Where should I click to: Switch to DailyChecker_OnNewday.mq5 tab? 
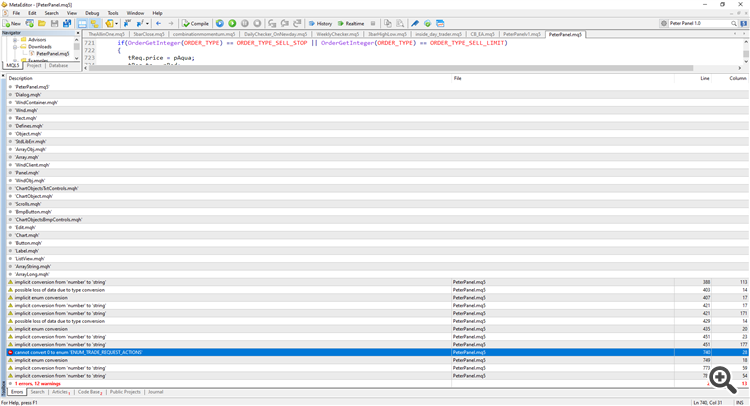276,34
